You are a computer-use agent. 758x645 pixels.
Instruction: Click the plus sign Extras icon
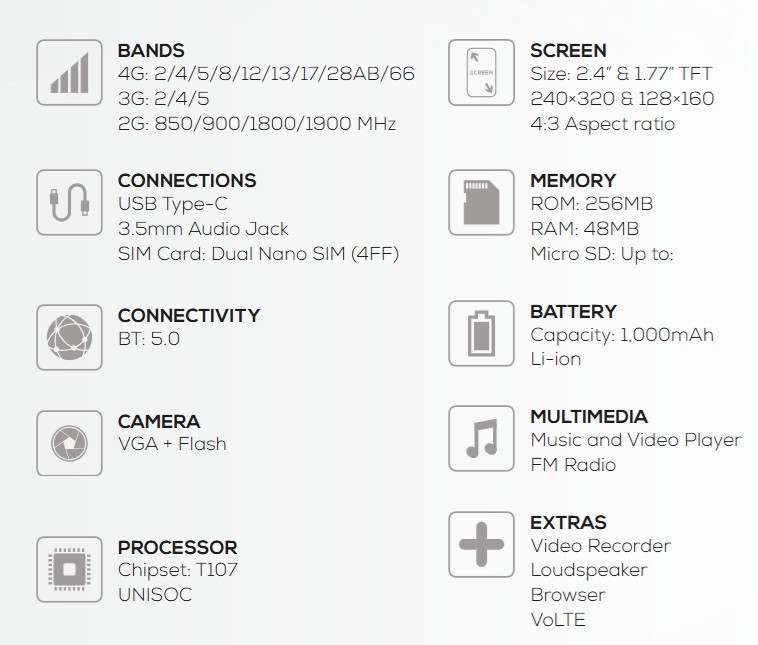pos(481,544)
